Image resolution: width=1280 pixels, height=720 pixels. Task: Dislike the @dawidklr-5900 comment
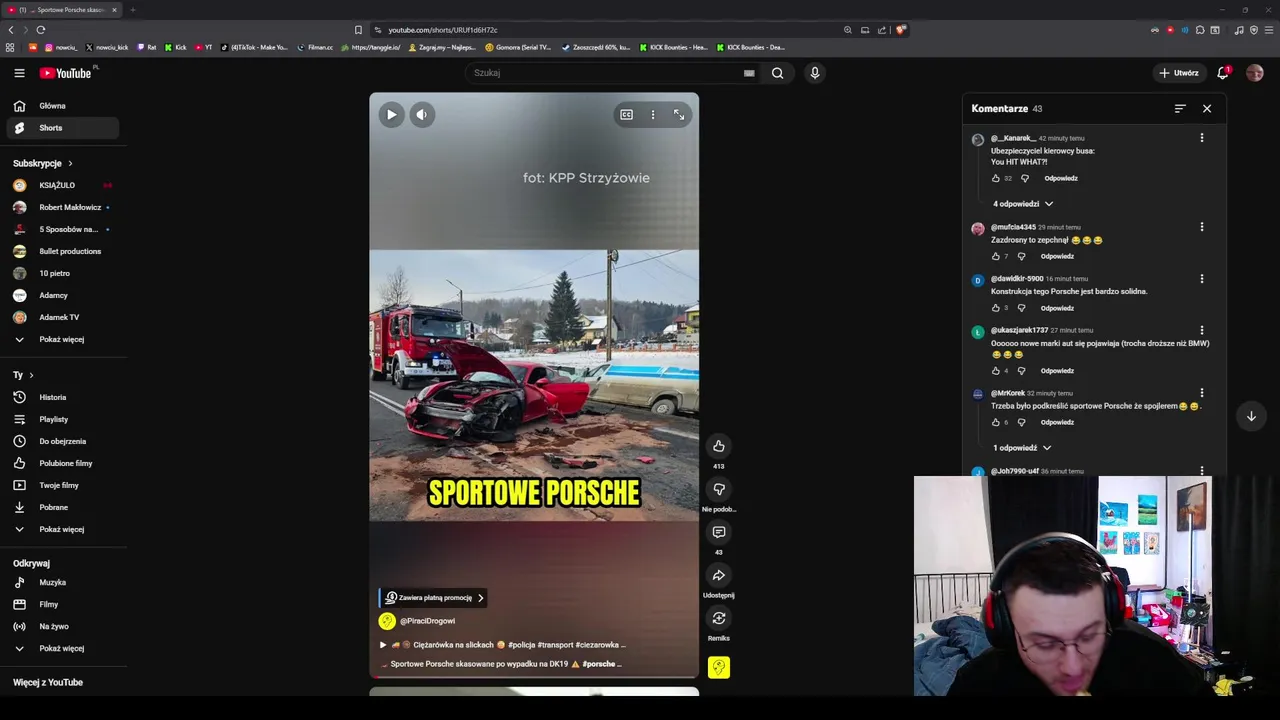pos(1022,308)
